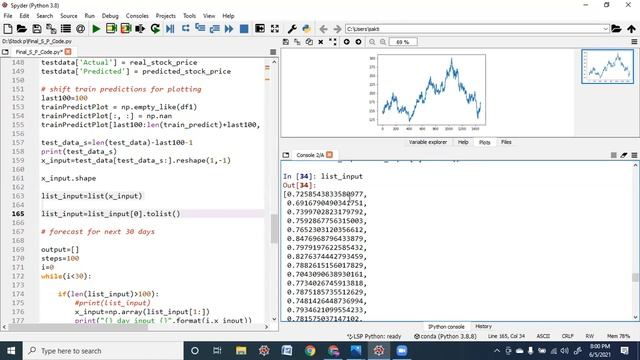Select the plot thumbnail in the sidebar
The width and height of the screenshot is (640, 360).
coord(607,67)
